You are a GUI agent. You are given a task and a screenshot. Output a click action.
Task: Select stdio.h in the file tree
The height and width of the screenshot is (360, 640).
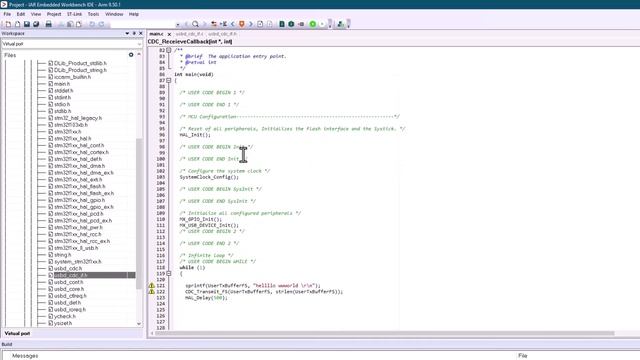(x=62, y=104)
